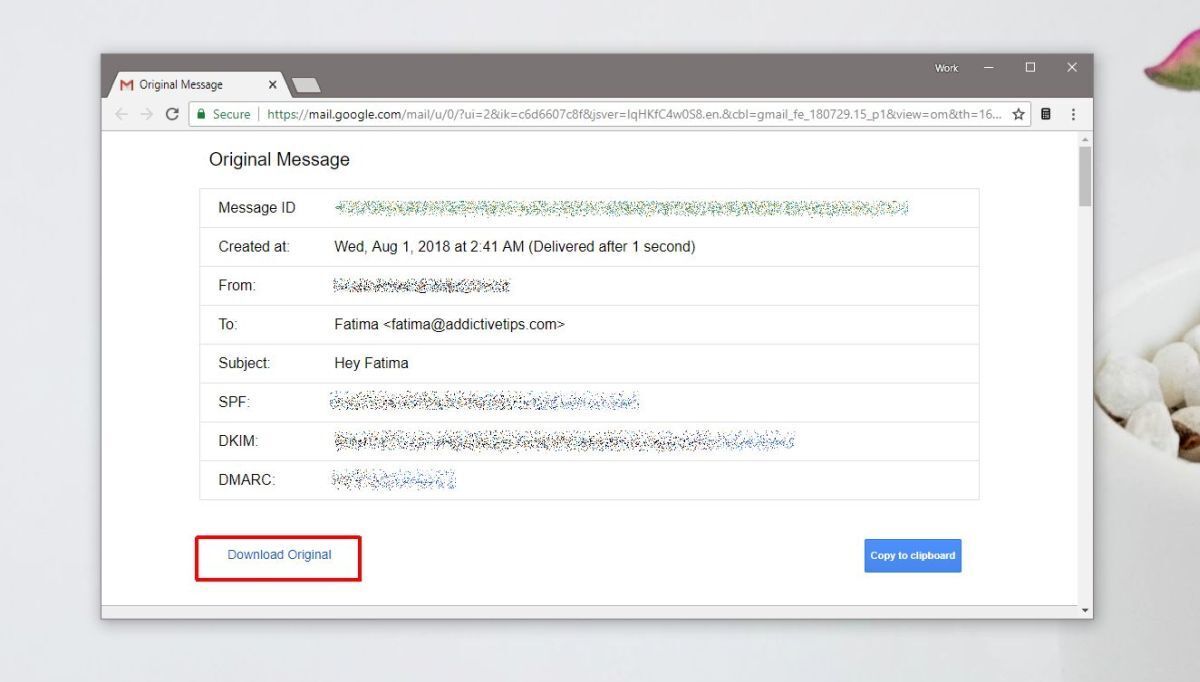Click the browser forward arrow
The height and width of the screenshot is (682, 1200).
click(147, 114)
